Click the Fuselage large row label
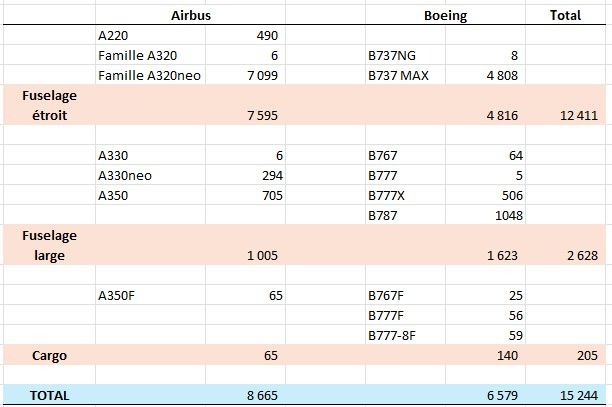This screenshot has width=612, height=407. point(49,245)
